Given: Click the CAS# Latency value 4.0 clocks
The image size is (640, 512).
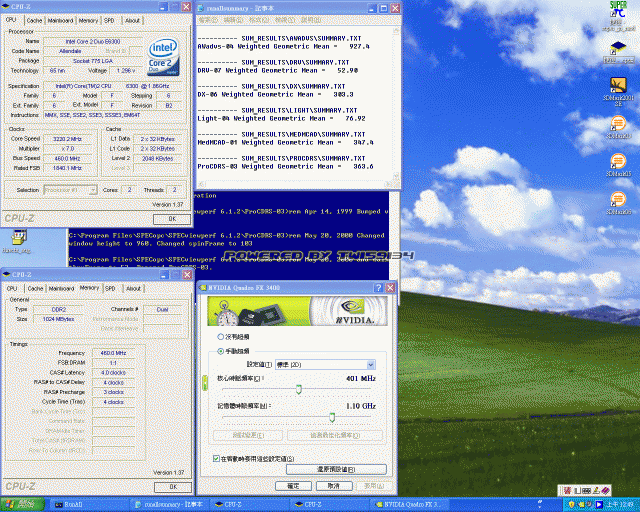Looking at the screenshot, I should coord(113,373).
